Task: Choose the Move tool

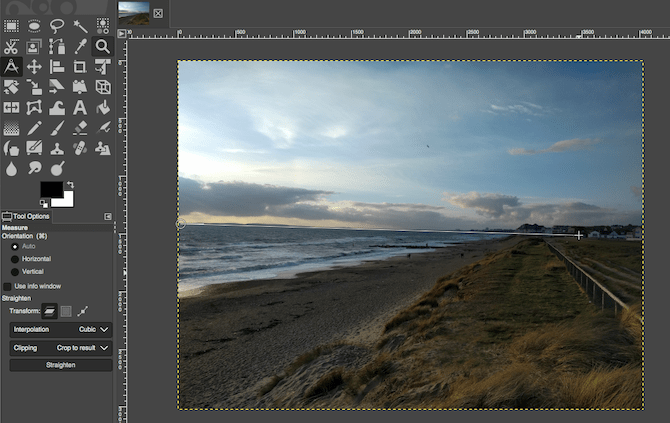Action: click(x=34, y=67)
